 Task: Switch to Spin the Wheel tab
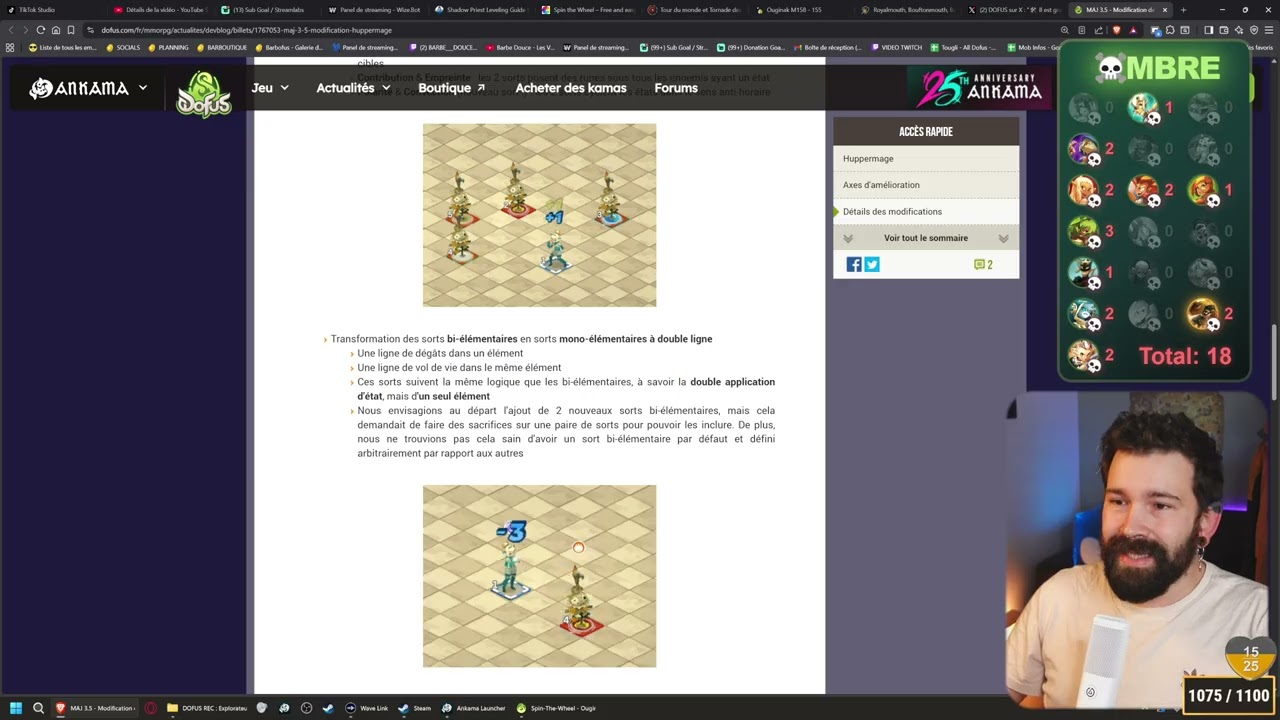tap(588, 10)
